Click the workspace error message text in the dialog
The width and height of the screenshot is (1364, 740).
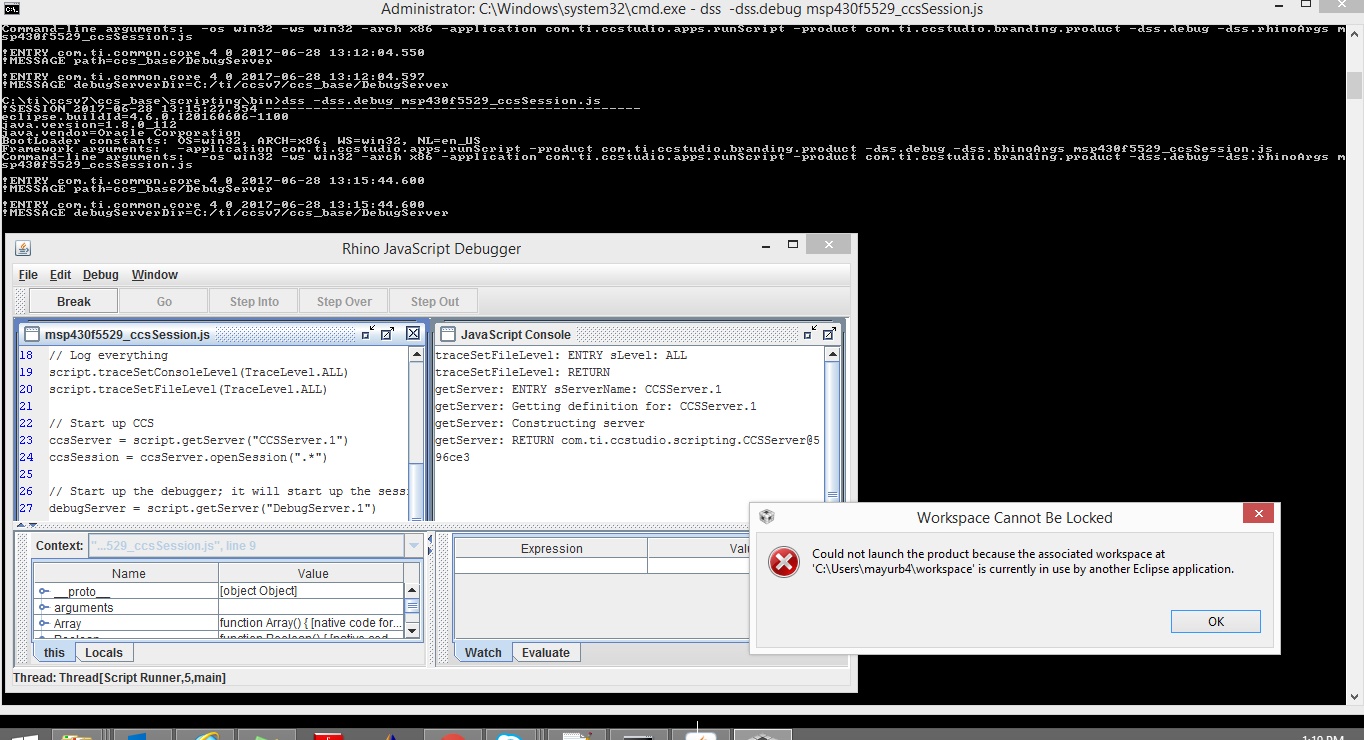(1023, 561)
